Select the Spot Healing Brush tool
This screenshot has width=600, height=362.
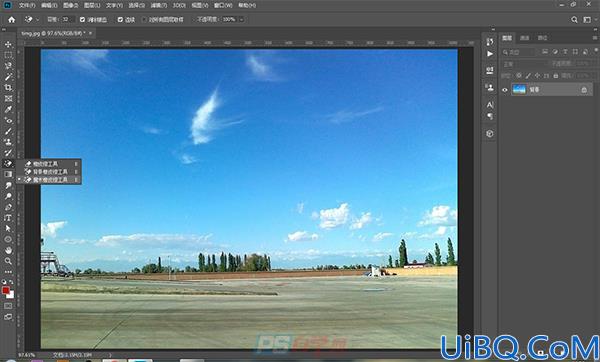pyautogui.click(x=8, y=120)
